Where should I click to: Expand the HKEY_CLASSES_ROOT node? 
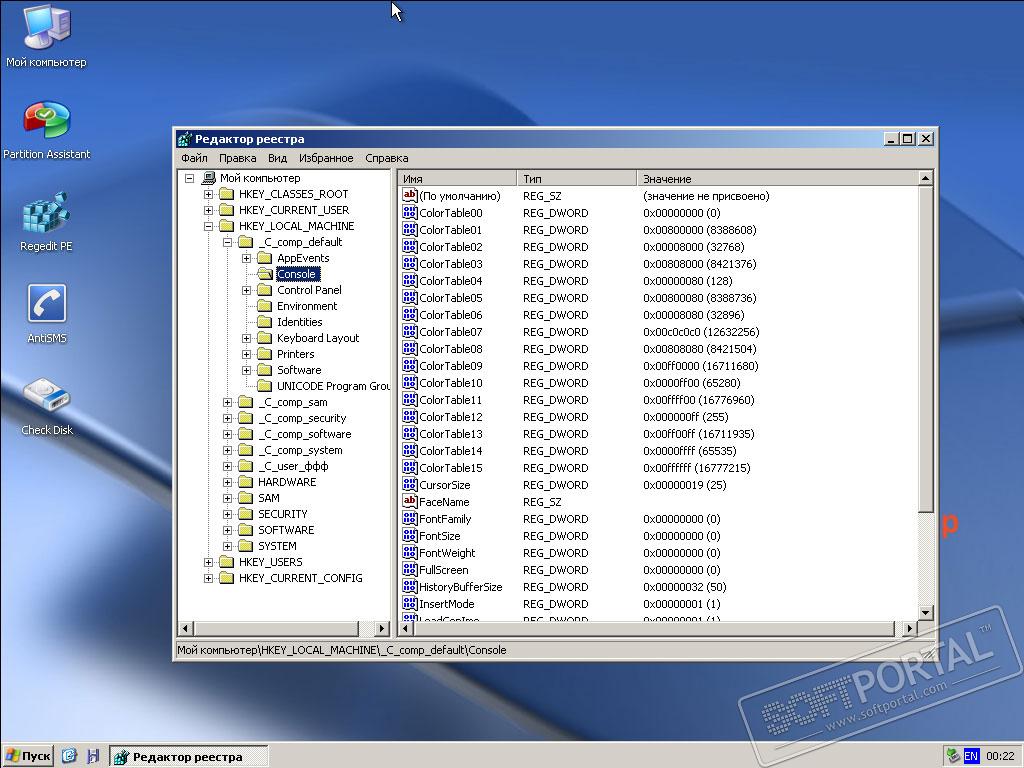click(208, 194)
